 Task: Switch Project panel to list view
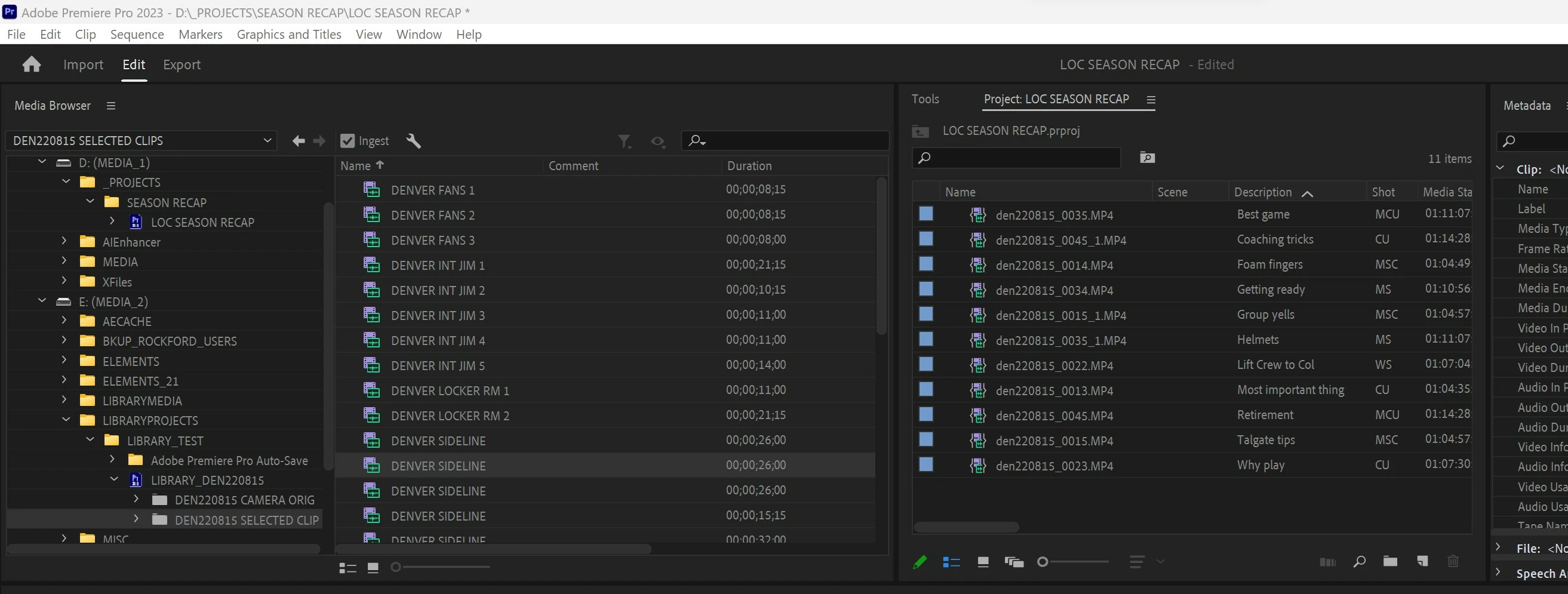click(951, 562)
